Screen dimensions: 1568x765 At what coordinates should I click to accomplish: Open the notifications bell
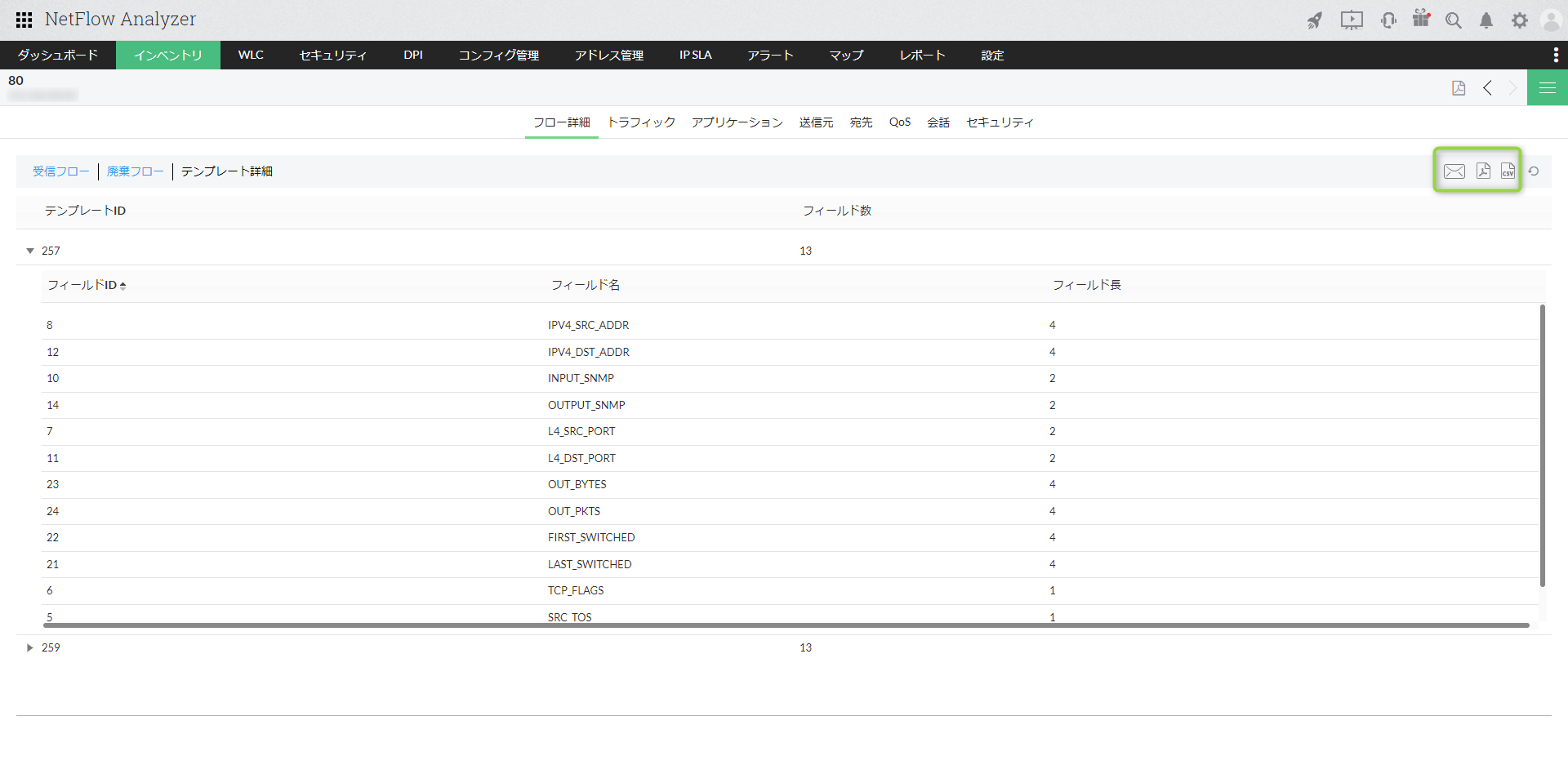(1486, 20)
